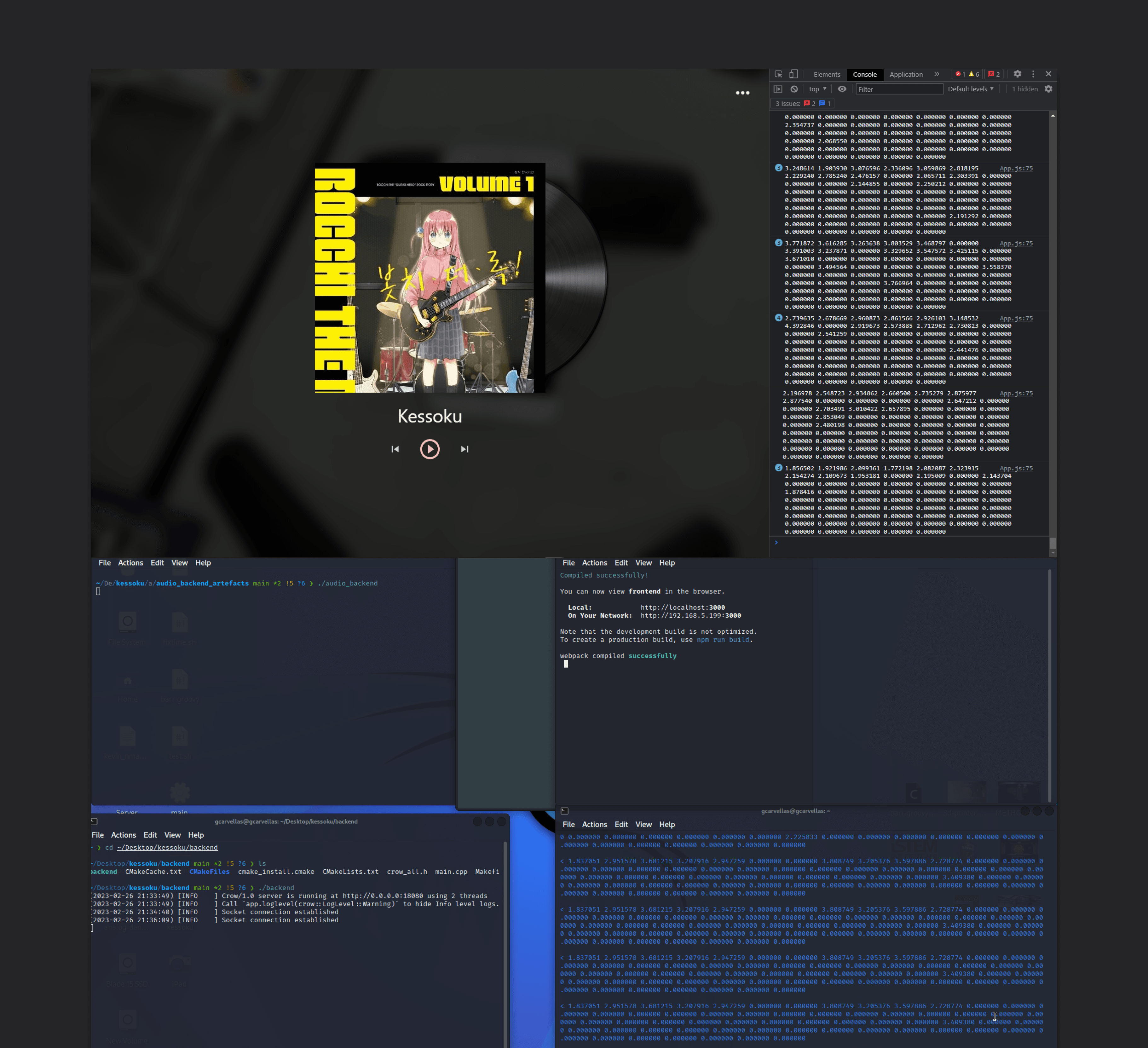Skip to the next track
1148x1048 pixels.
(x=465, y=449)
